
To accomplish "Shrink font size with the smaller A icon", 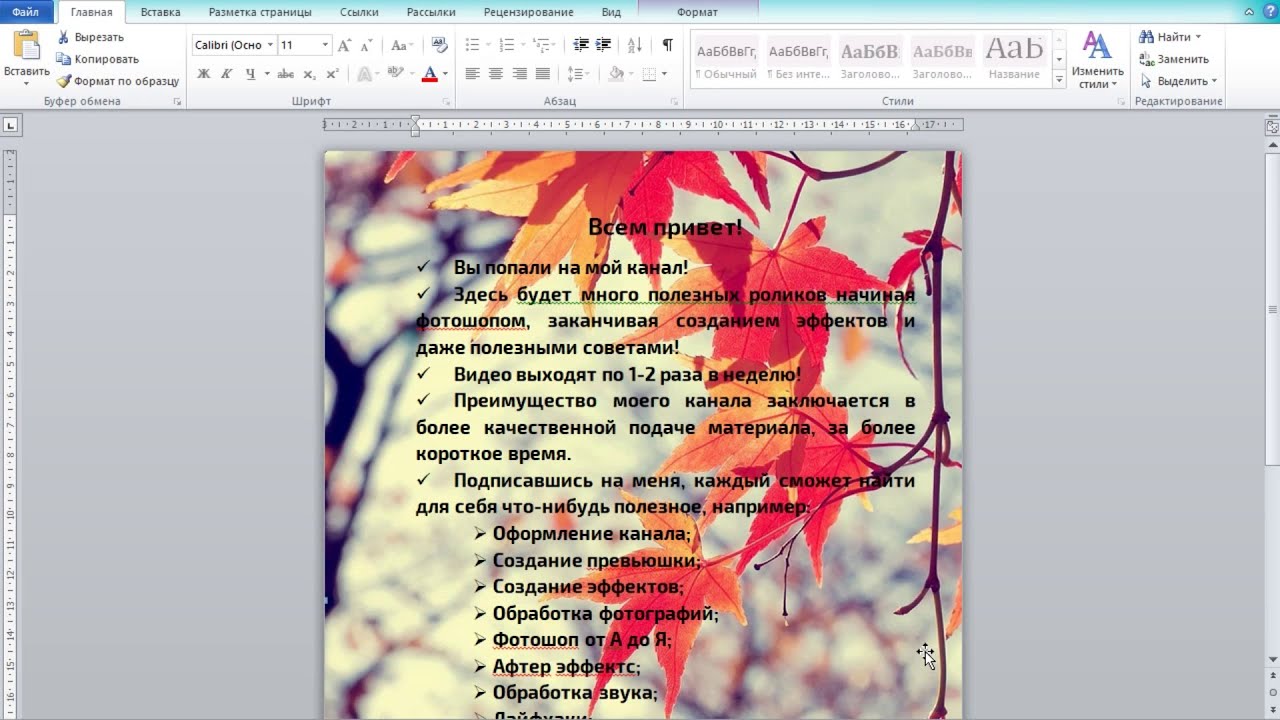I will [x=367, y=45].
